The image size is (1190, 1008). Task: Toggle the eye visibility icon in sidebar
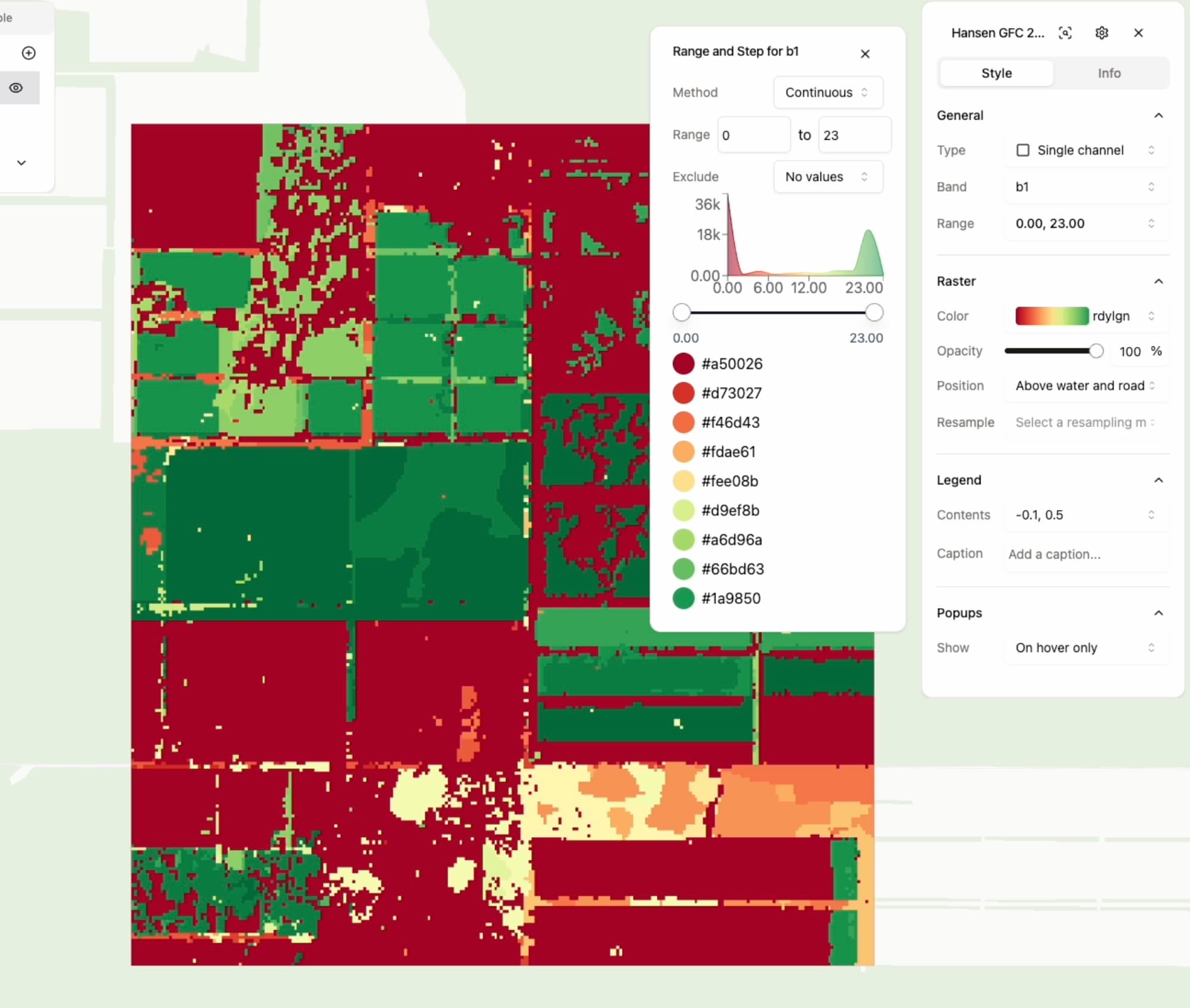pos(17,88)
